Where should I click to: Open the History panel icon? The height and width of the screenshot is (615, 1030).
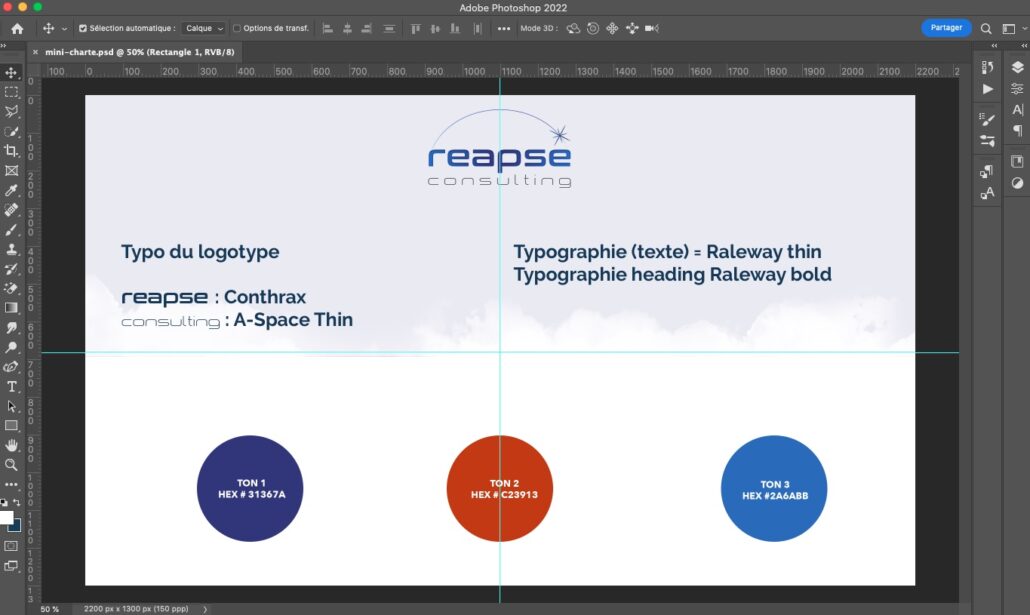[x=987, y=67]
